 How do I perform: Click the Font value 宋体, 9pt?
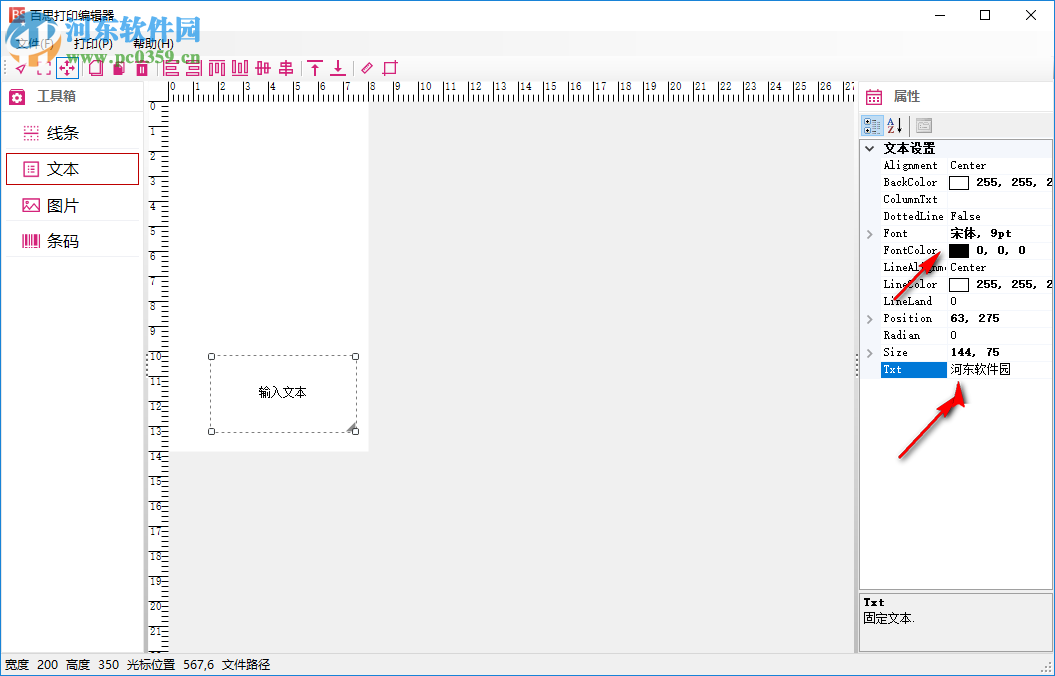(x=981, y=233)
